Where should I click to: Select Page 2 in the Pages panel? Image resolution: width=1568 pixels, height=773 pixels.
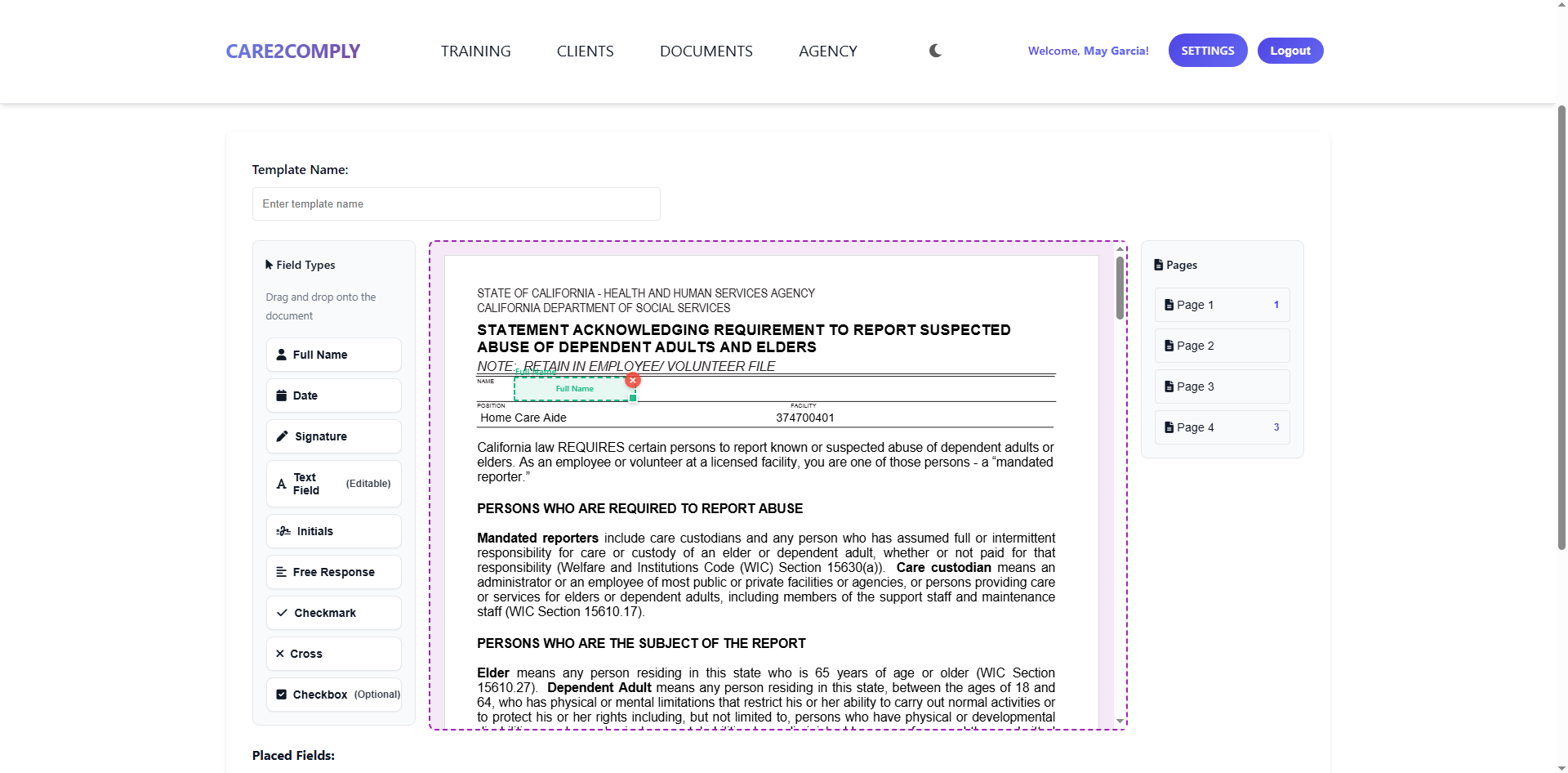[x=1221, y=345]
